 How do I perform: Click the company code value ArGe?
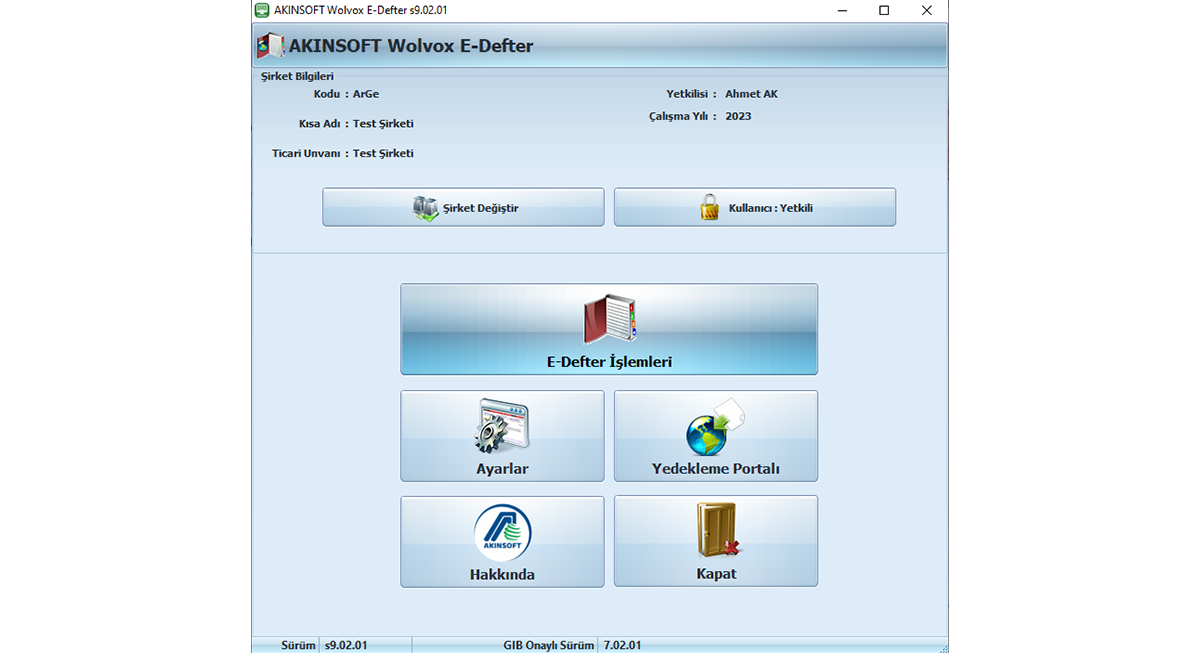click(366, 94)
